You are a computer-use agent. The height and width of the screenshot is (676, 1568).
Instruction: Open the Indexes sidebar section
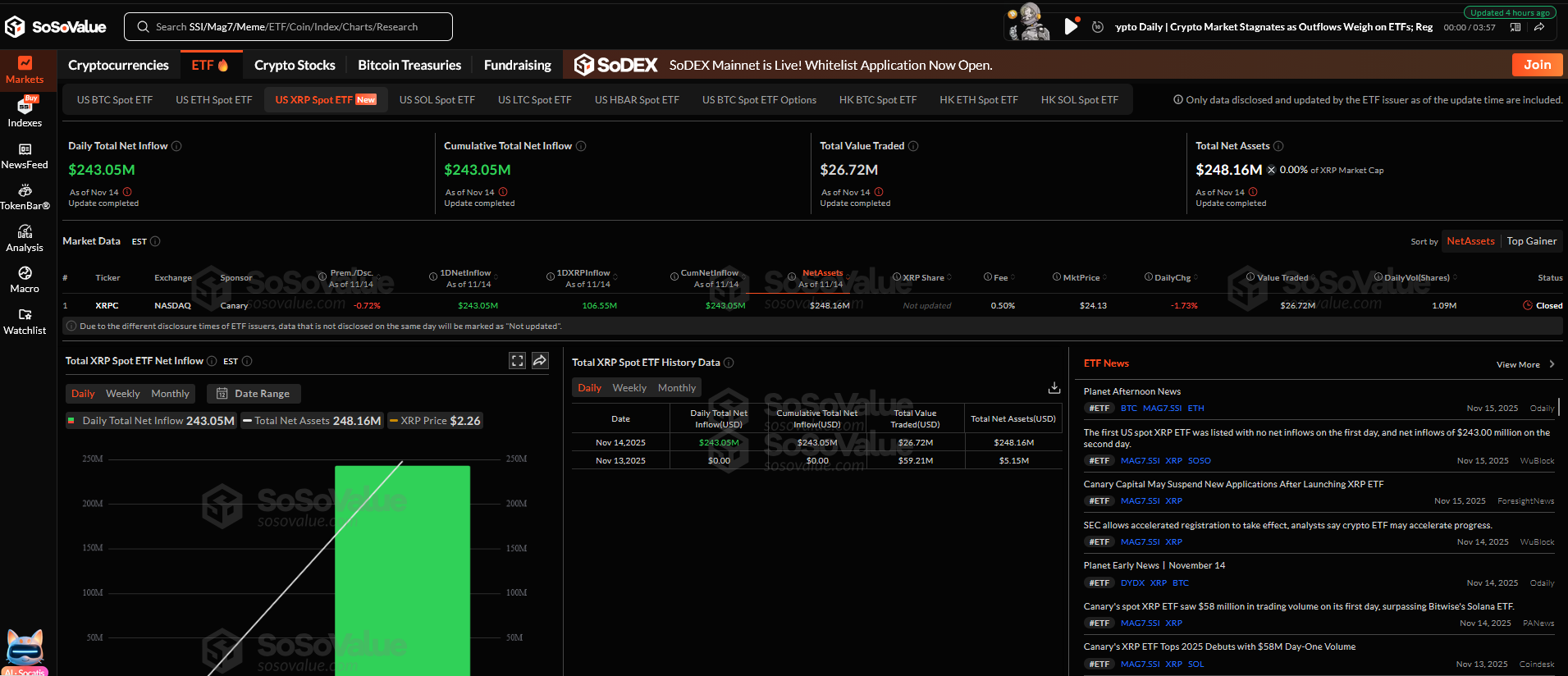coord(25,112)
